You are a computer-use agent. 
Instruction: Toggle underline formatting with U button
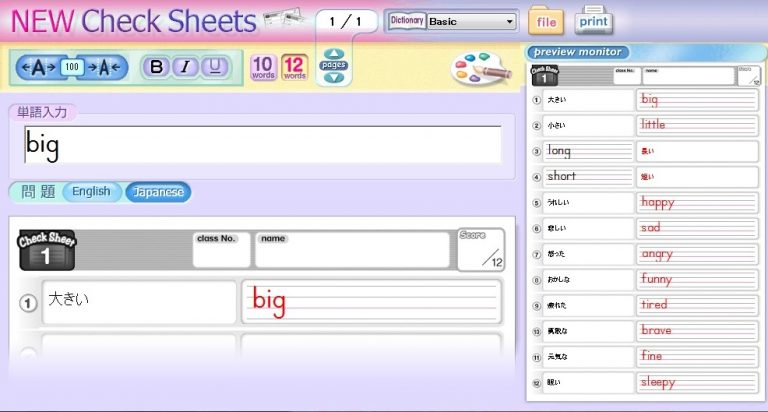tap(212, 67)
